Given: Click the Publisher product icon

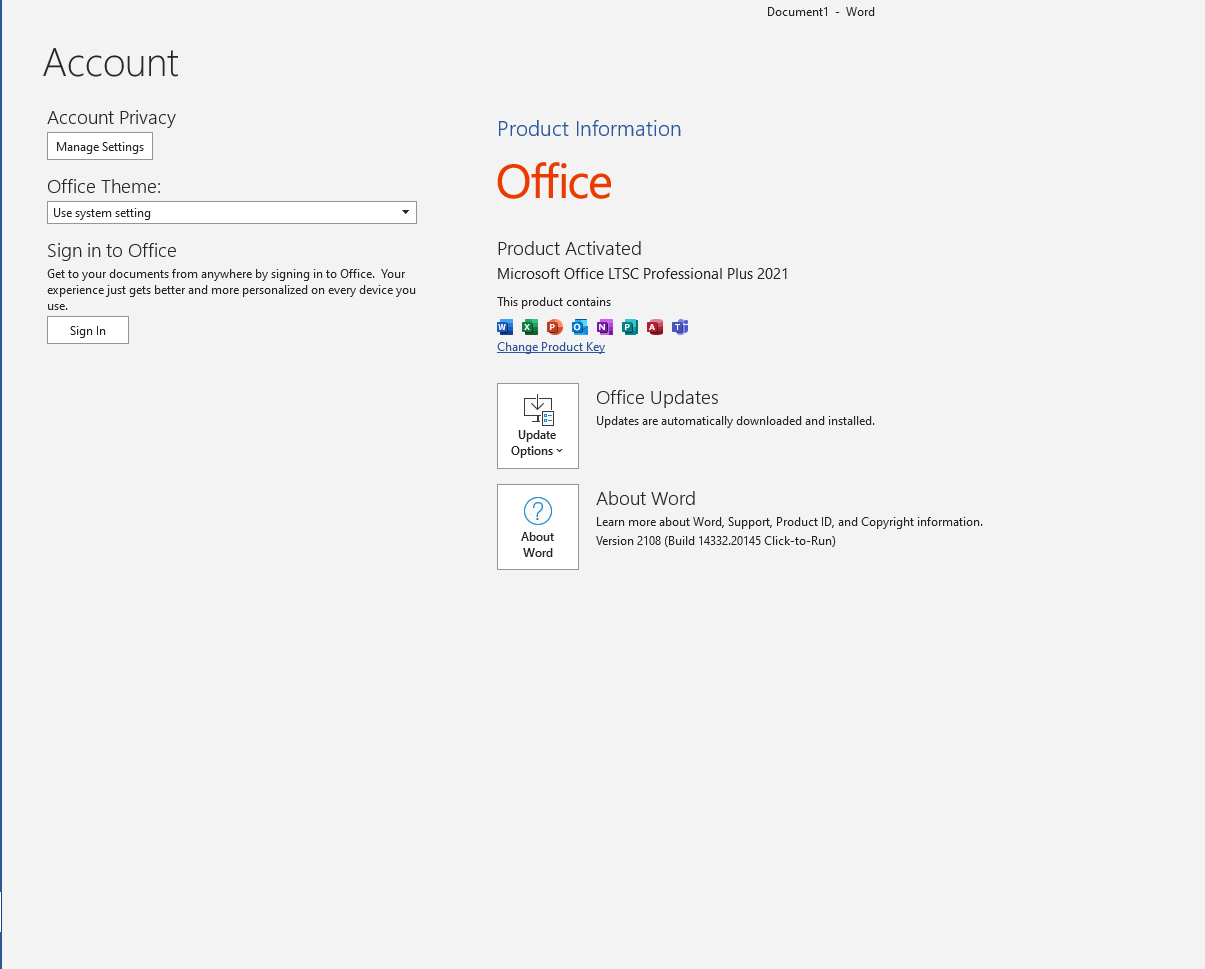Looking at the screenshot, I should pyautogui.click(x=630, y=327).
